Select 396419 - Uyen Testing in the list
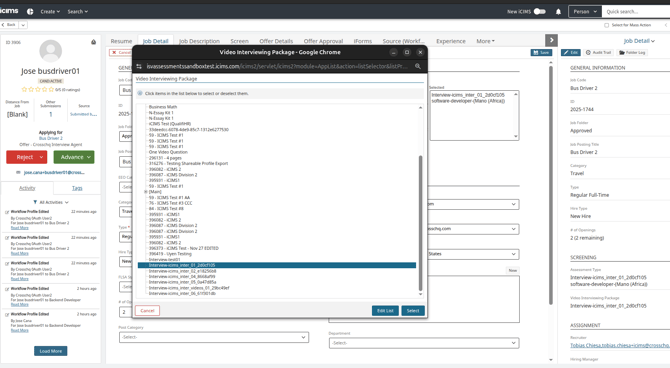Viewport: 670px width, 368px height. click(x=170, y=254)
